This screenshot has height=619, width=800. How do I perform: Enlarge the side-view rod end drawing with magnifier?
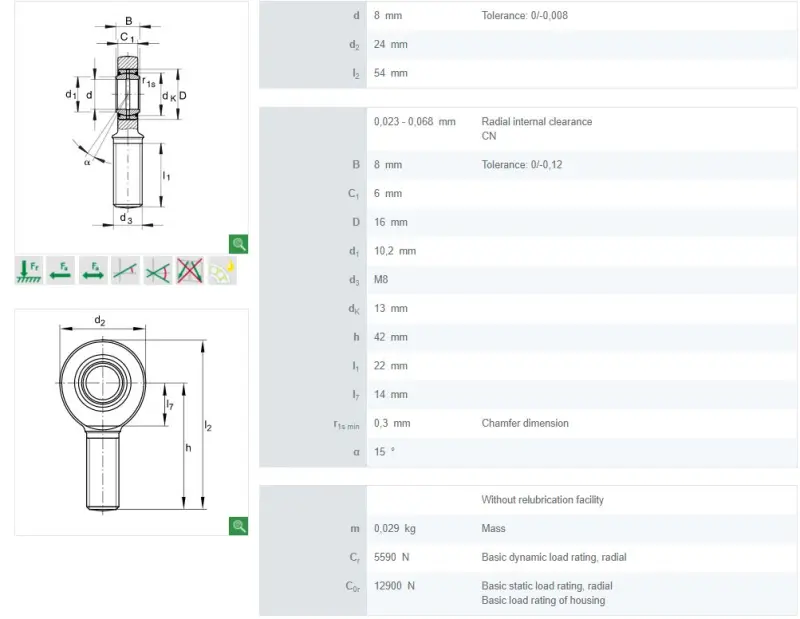coord(238,244)
